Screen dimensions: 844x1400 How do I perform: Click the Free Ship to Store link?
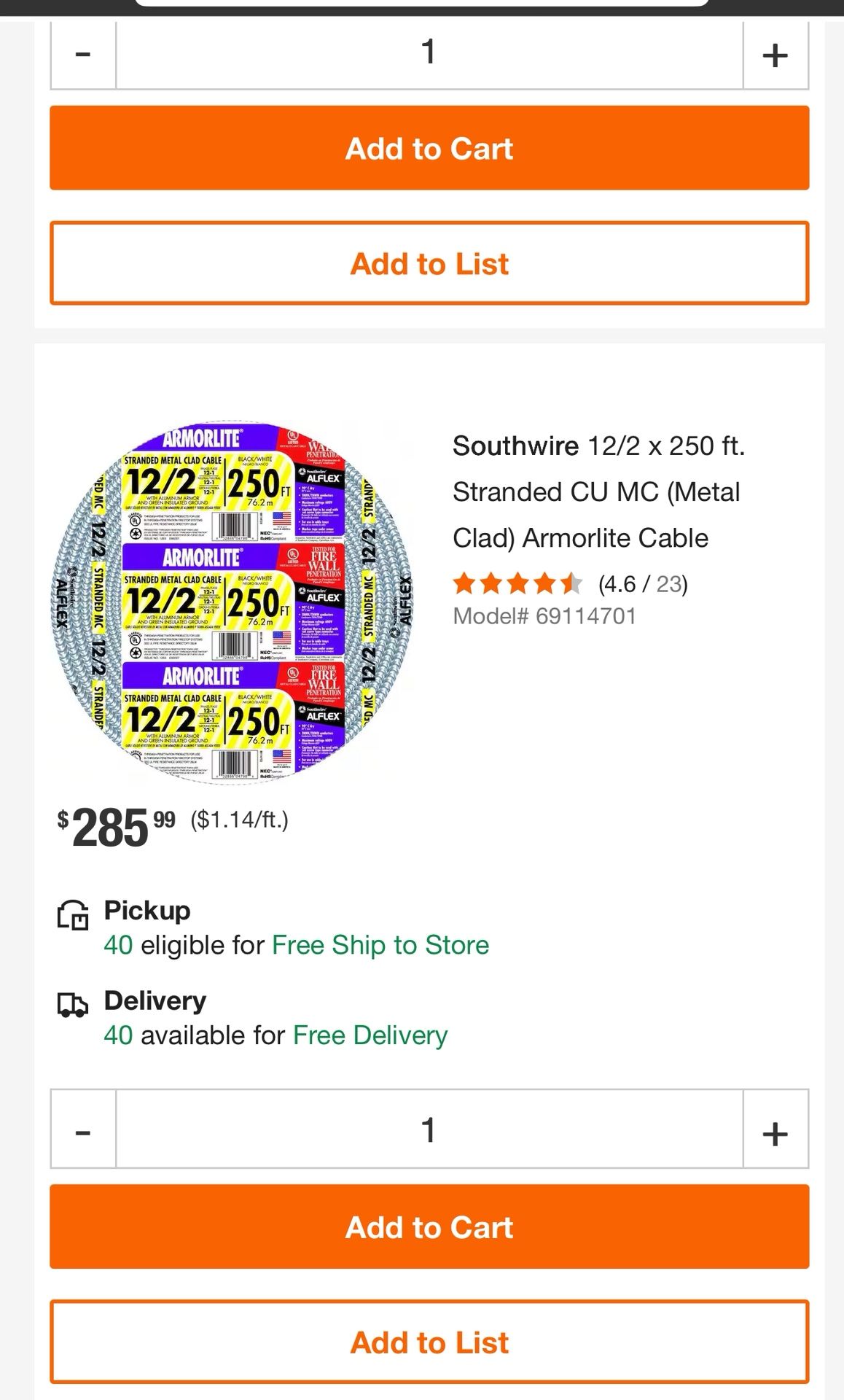coord(380,945)
